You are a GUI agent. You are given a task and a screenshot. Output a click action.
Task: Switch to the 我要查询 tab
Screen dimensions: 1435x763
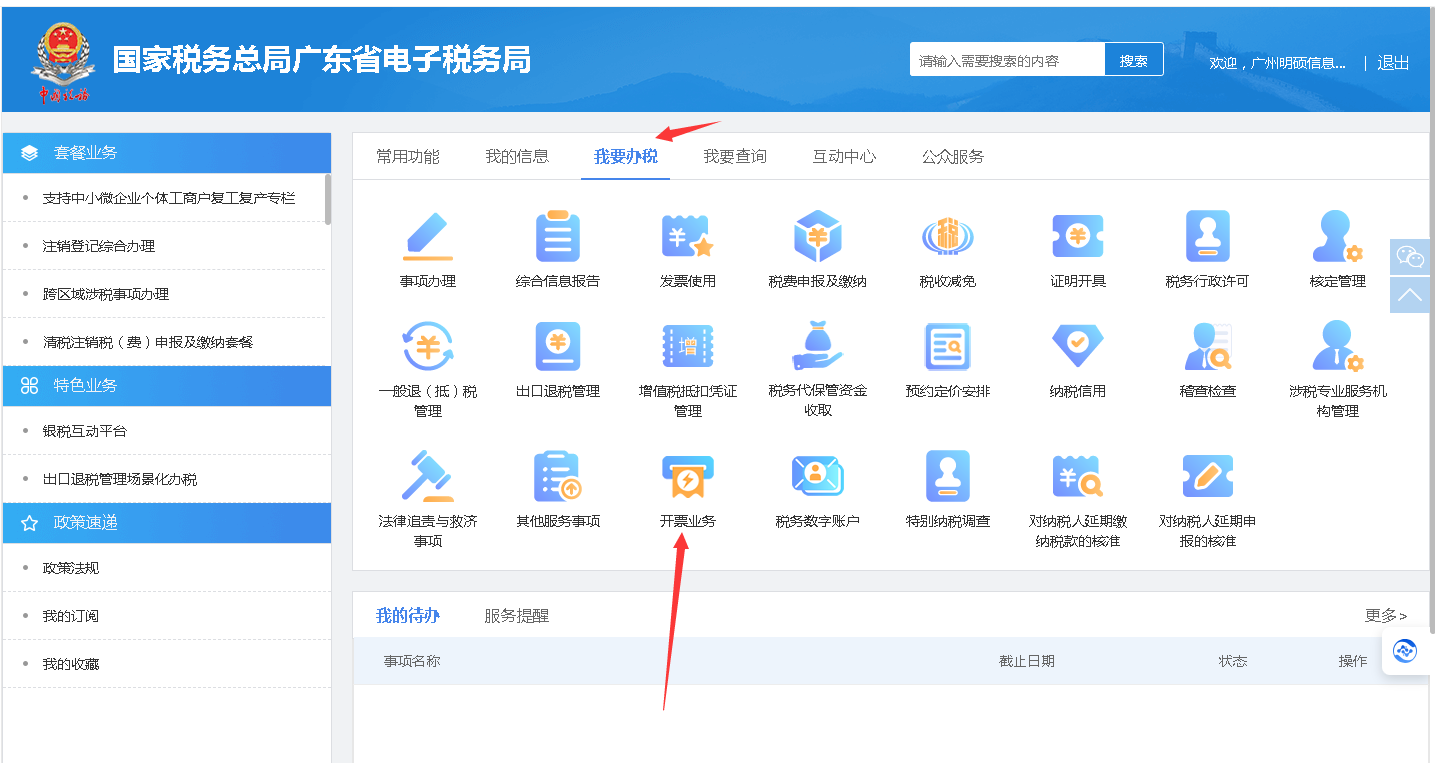tap(734, 157)
